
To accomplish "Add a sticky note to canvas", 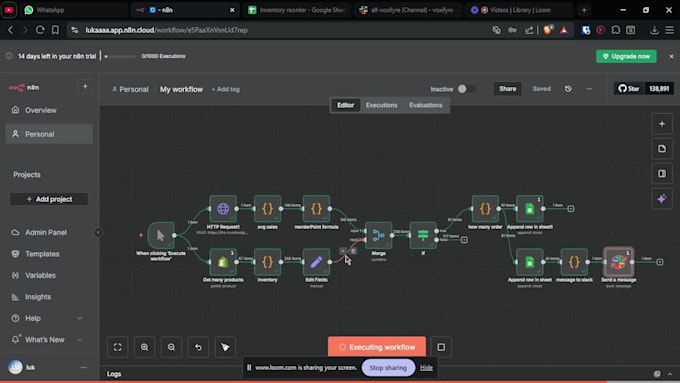I will (662, 149).
